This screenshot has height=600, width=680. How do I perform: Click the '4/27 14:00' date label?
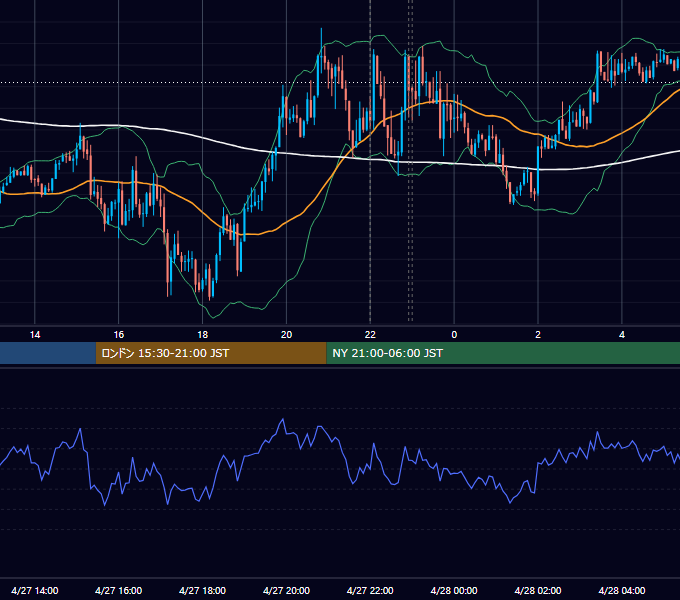[35, 590]
